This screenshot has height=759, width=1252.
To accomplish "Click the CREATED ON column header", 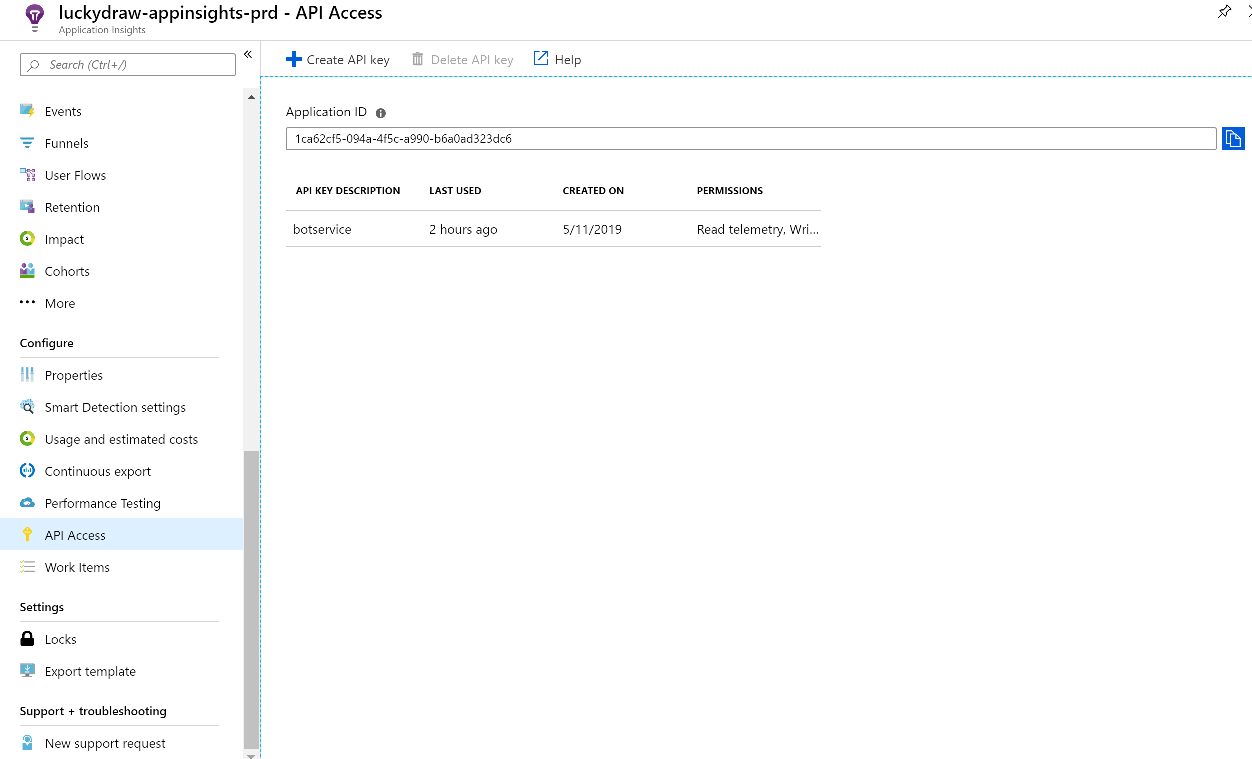I will (593, 191).
